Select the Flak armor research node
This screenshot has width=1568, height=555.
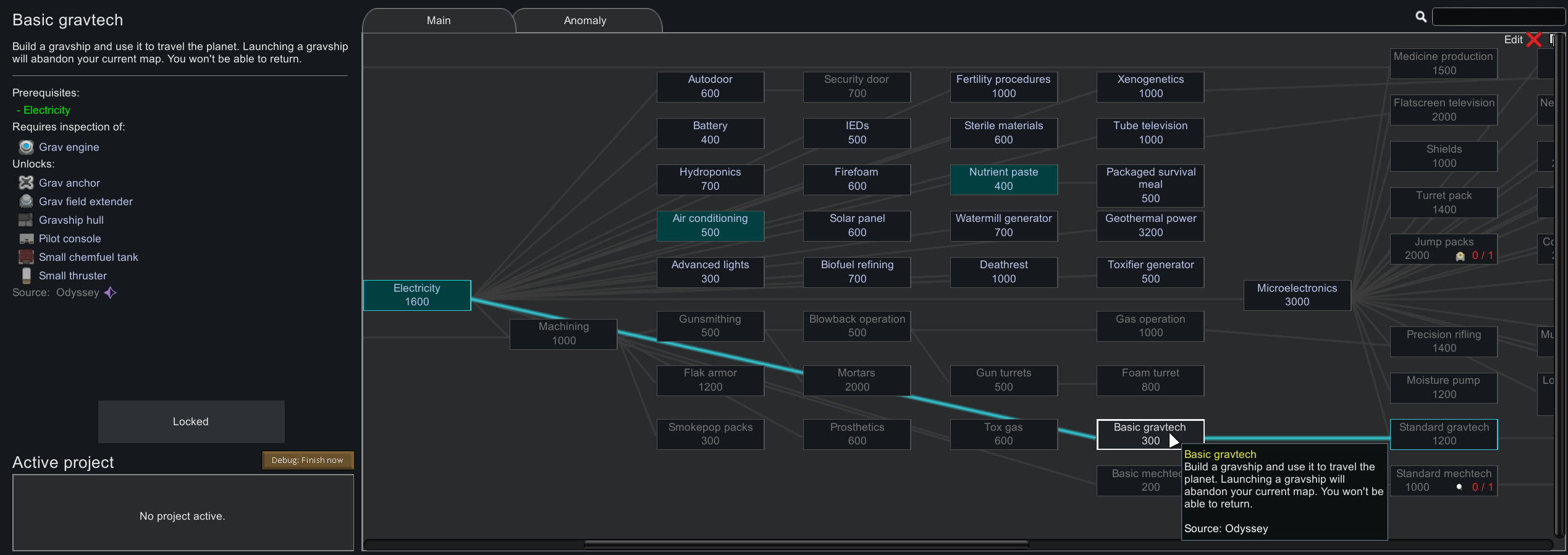click(x=710, y=380)
